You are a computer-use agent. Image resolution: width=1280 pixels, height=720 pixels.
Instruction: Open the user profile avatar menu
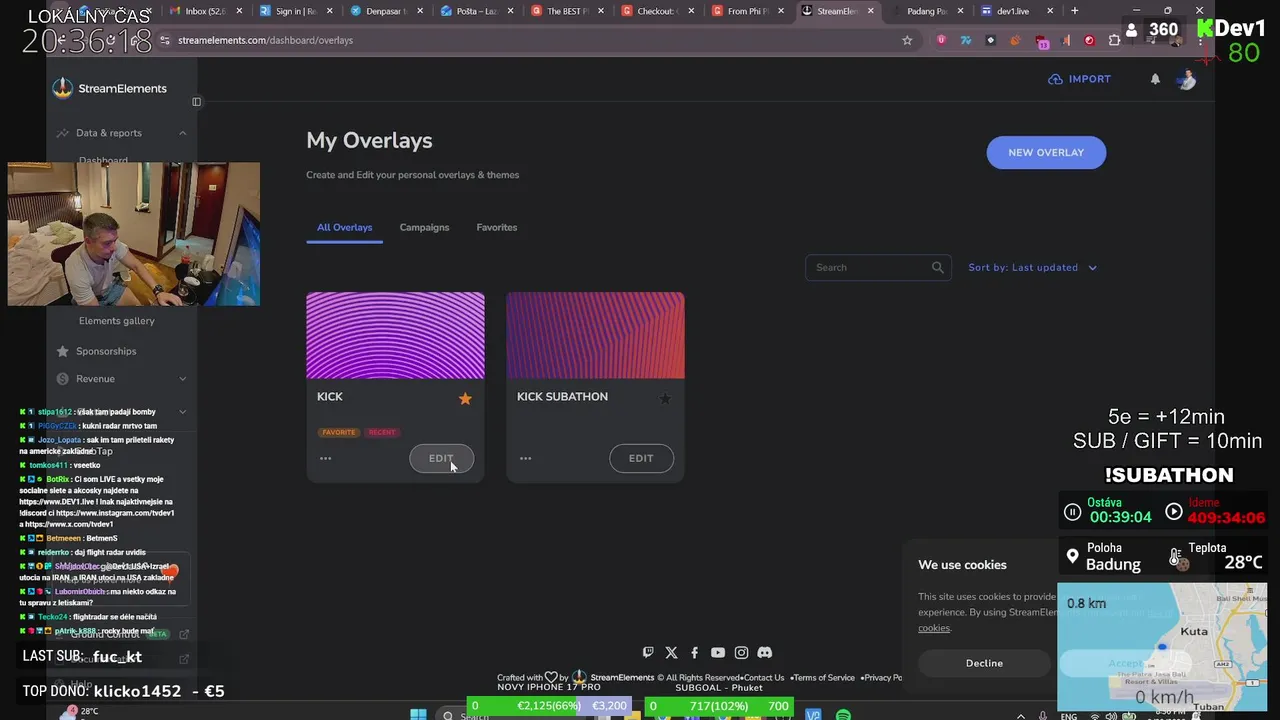tap(1186, 80)
